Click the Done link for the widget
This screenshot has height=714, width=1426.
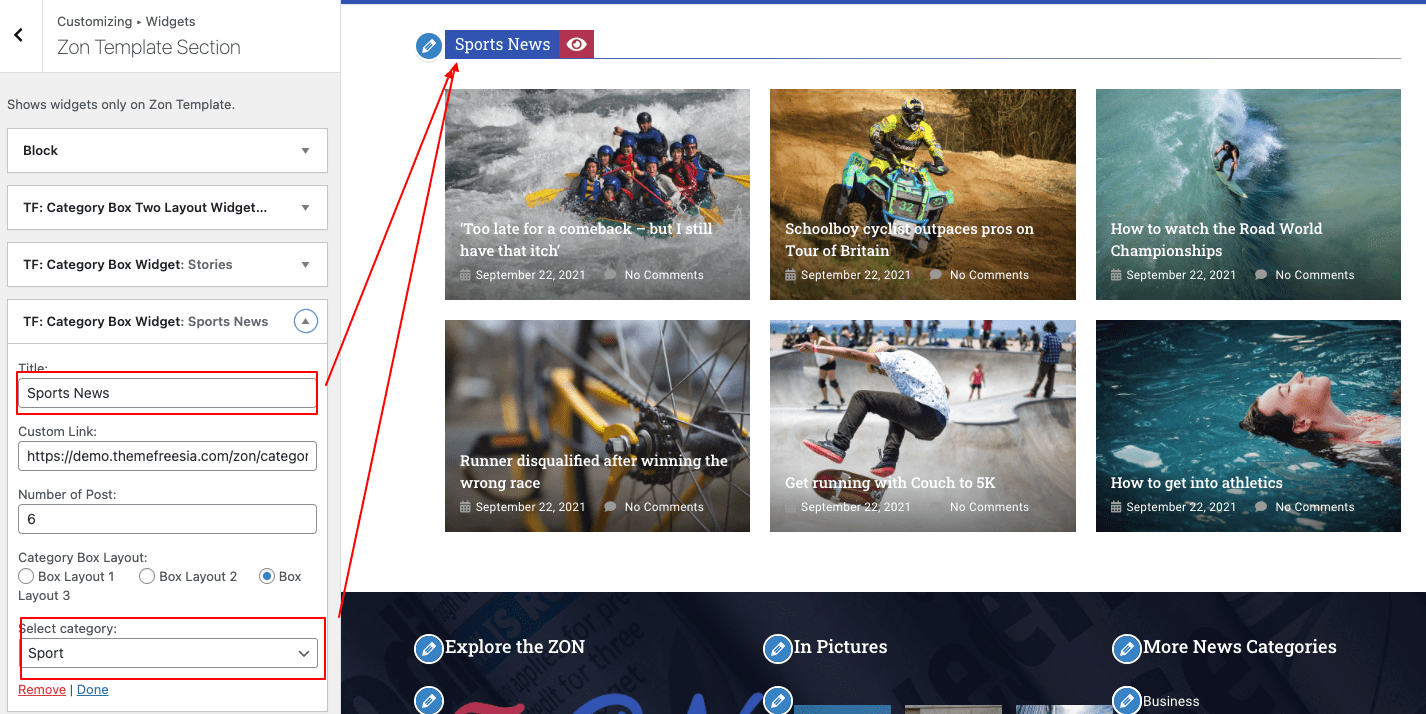(93, 690)
